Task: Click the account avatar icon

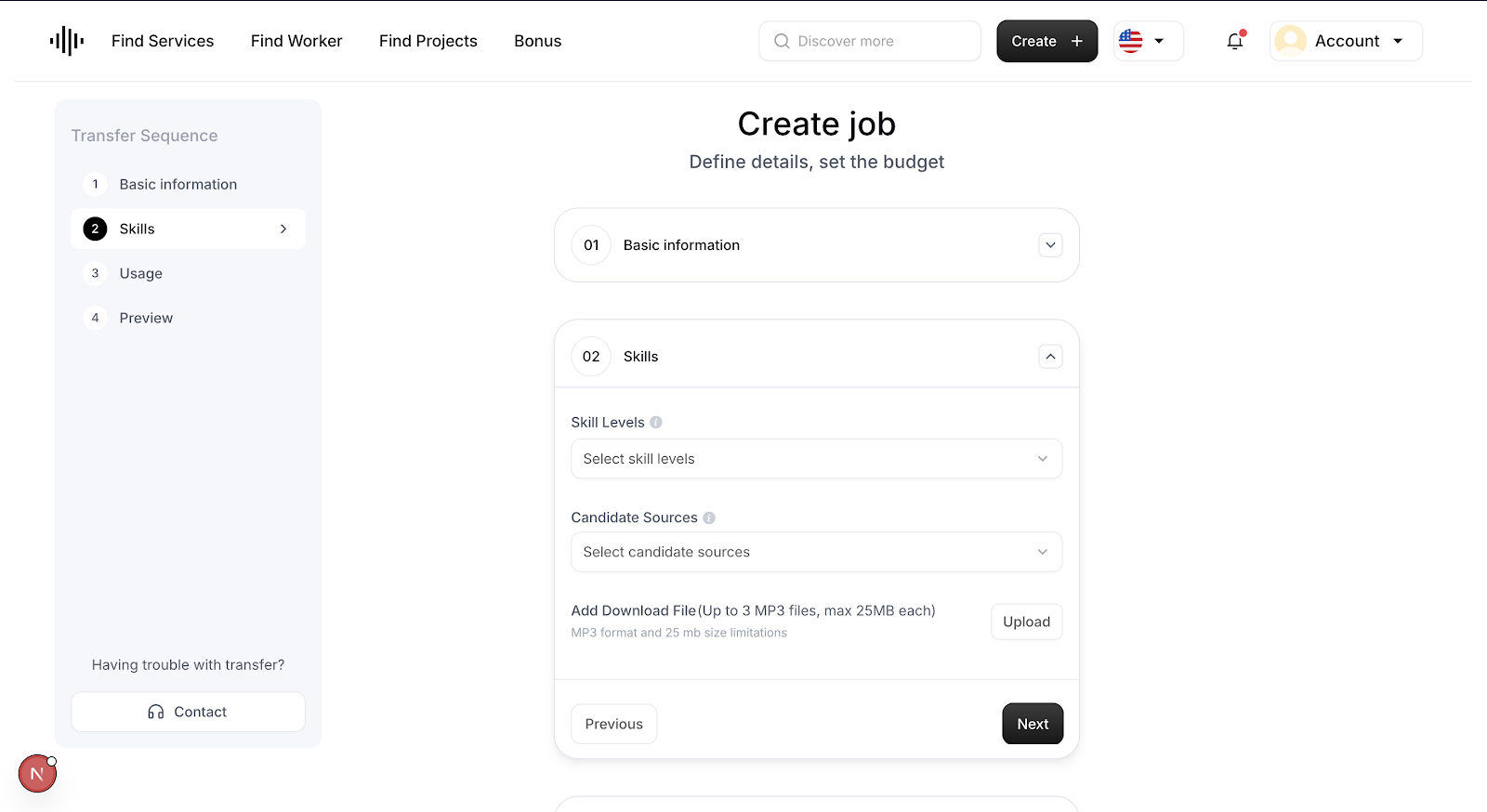Action: coord(1290,41)
